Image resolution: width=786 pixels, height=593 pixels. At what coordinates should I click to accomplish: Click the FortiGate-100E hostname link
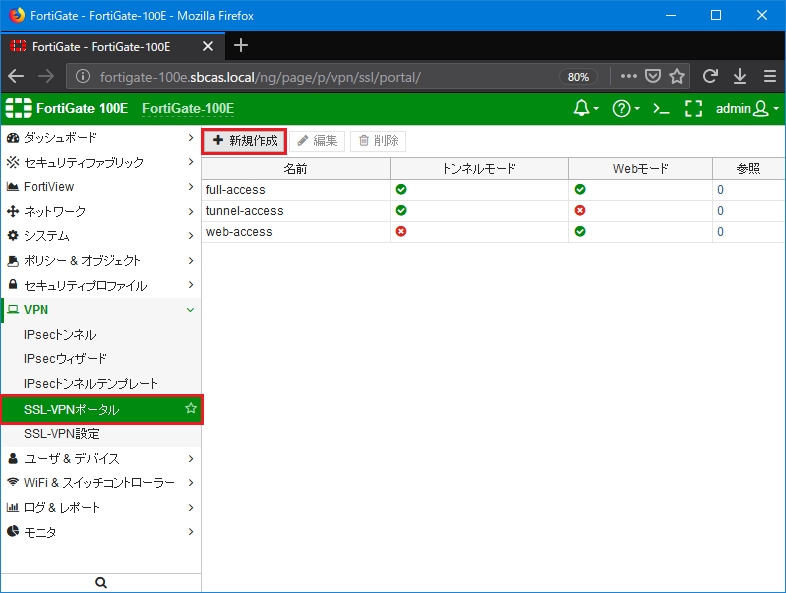pos(188,108)
